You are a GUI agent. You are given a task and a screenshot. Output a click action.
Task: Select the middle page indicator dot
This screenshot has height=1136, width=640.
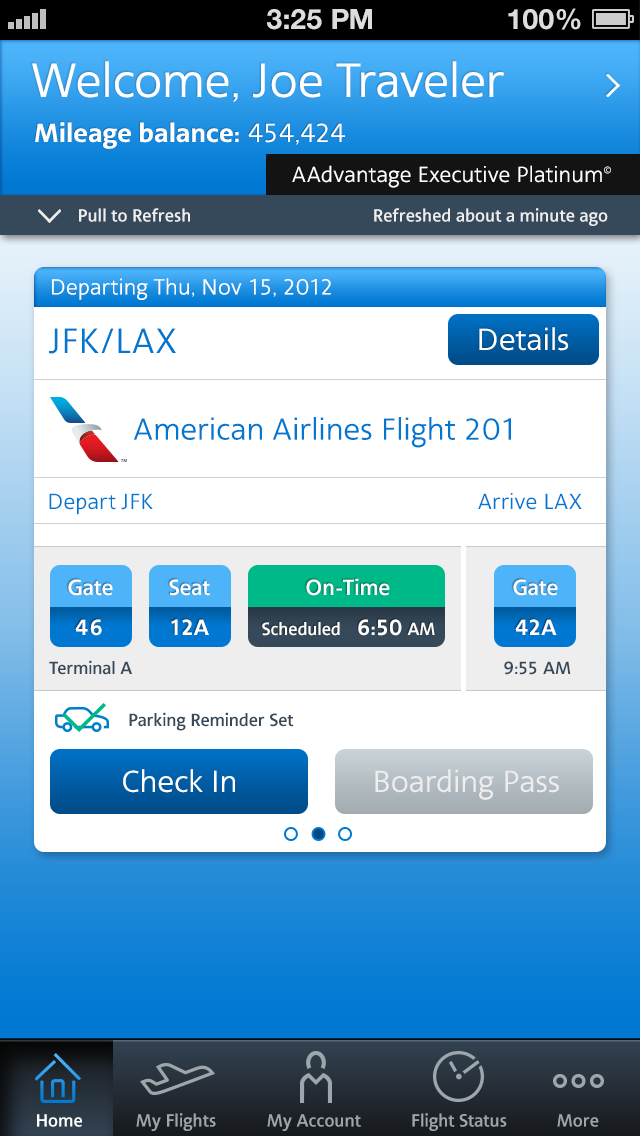(318, 834)
